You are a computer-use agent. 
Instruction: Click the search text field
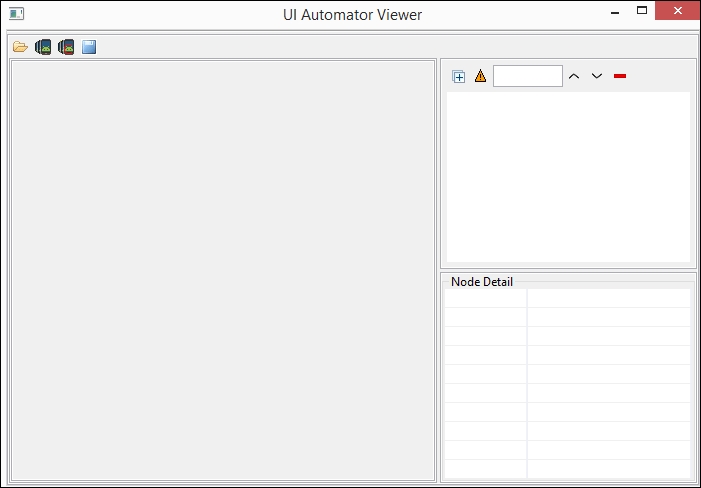(528, 76)
